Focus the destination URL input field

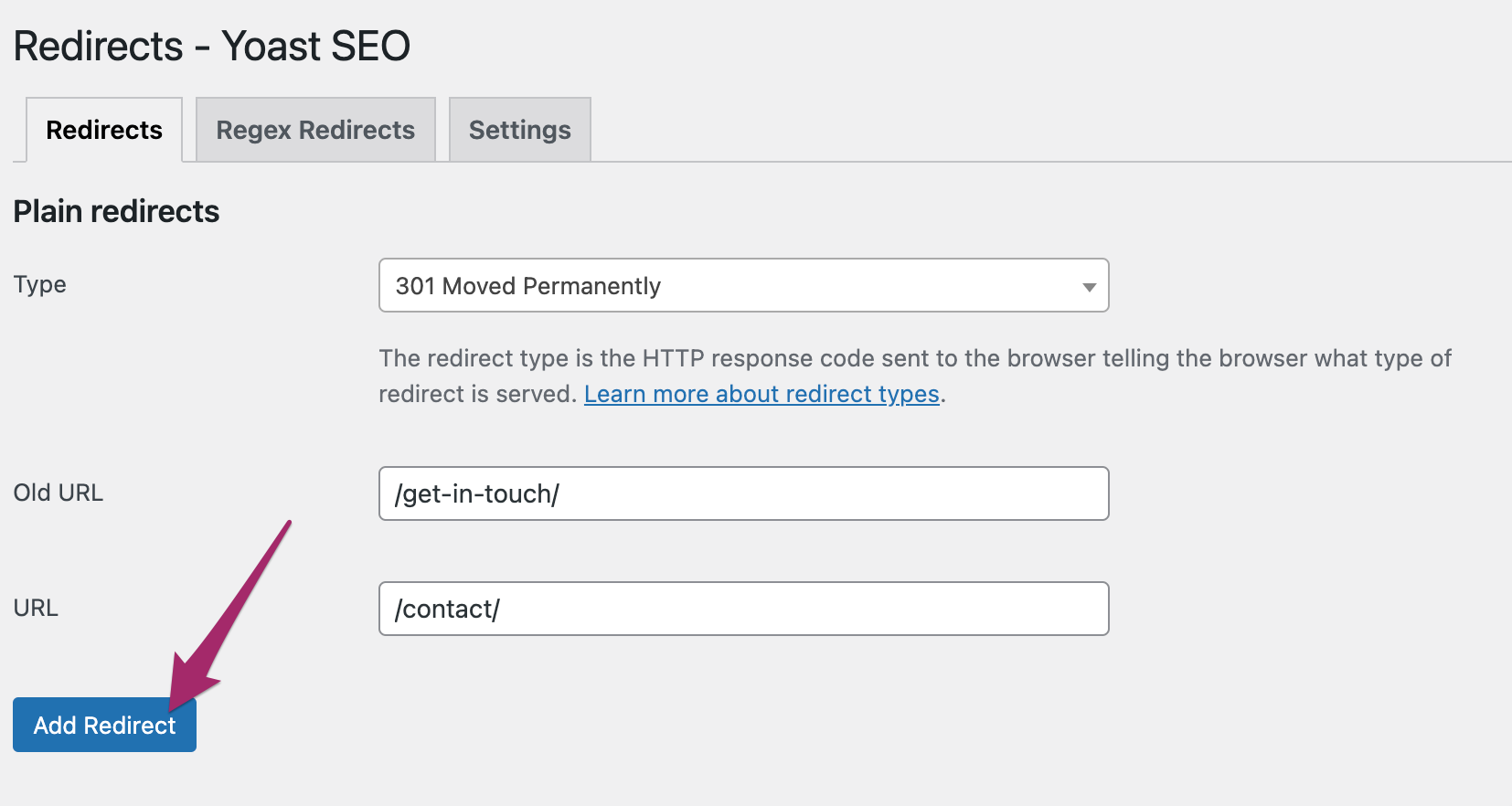(823, 609)
